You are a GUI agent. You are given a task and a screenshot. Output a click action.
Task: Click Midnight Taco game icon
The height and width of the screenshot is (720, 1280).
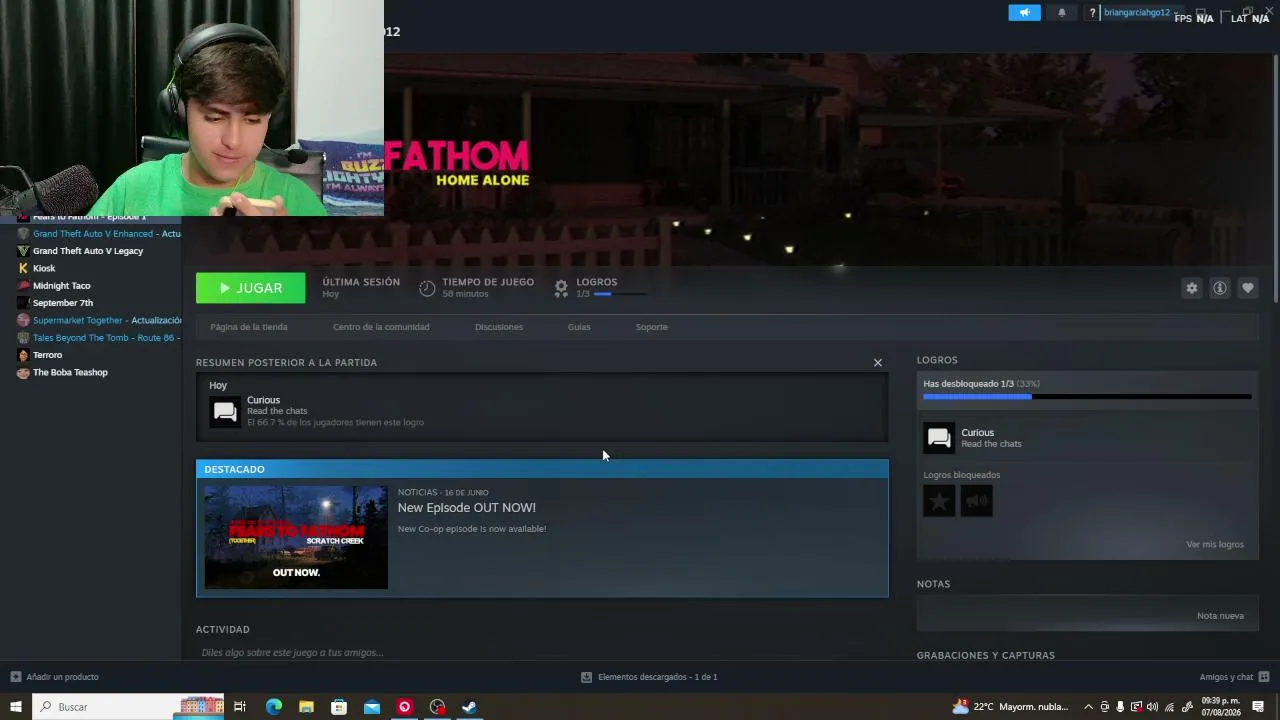(x=24, y=286)
